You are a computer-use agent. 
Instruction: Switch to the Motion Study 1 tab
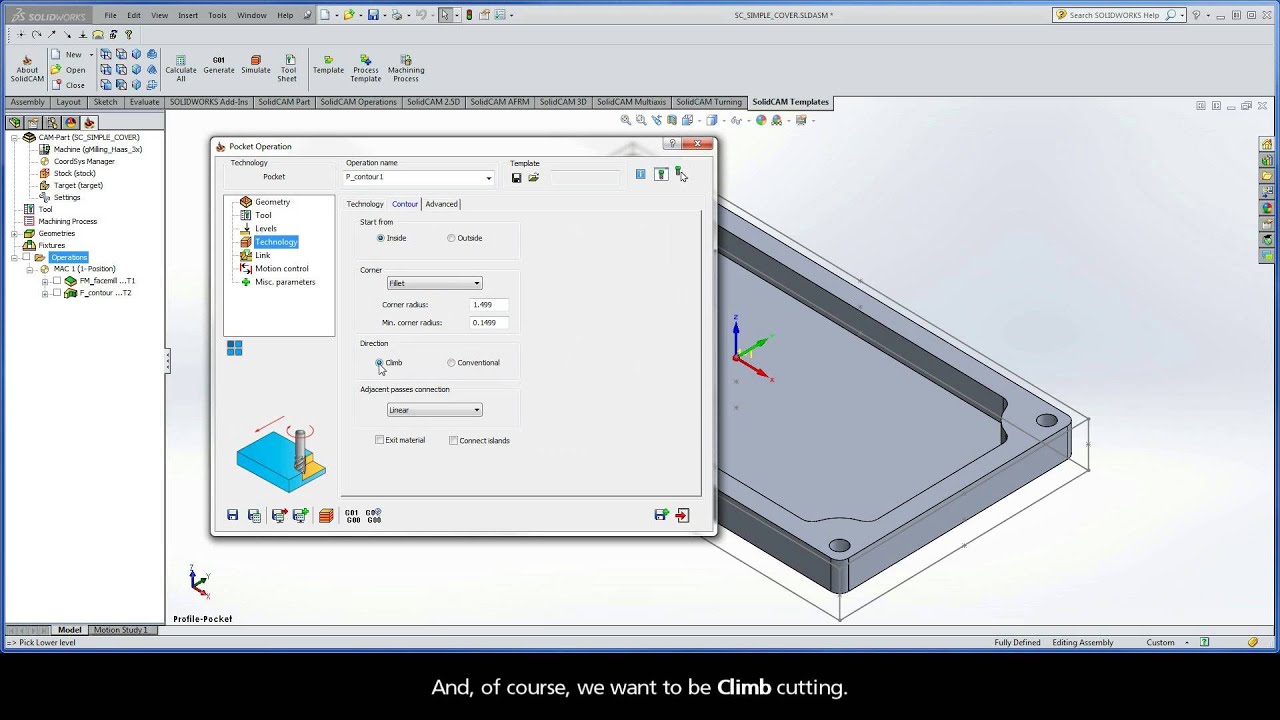(x=120, y=630)
